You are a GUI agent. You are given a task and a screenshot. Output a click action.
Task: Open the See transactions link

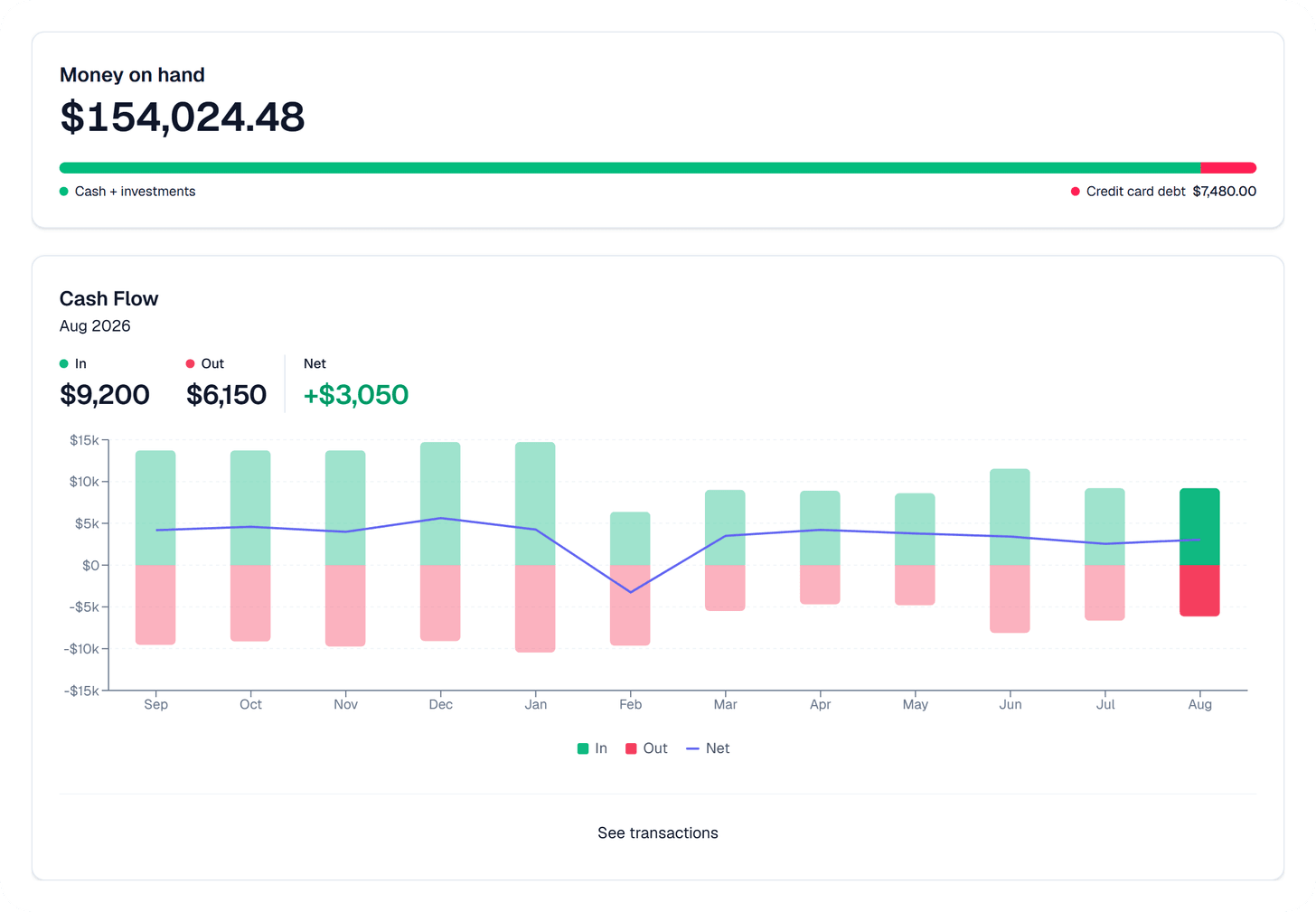657,832
